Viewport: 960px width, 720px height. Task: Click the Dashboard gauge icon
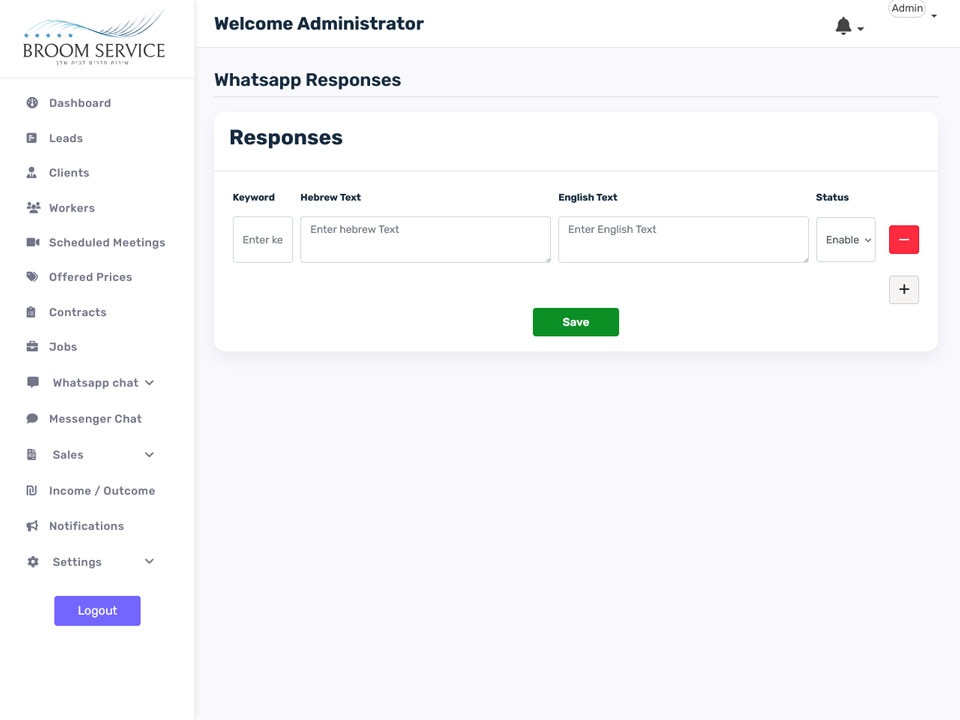32,103
